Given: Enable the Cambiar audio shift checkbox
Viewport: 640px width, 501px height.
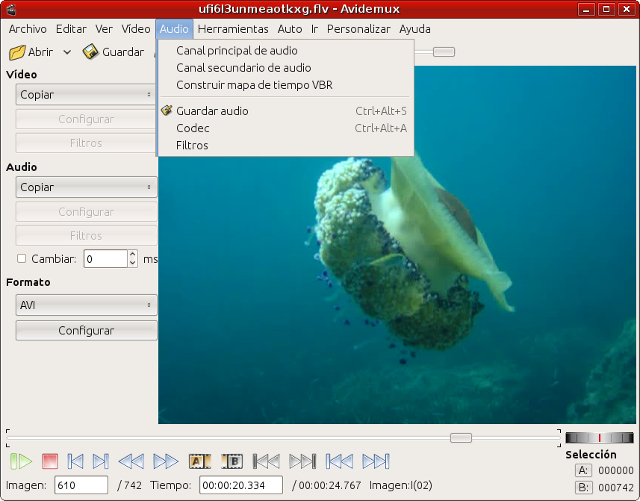Looking at the screenshot, I should tap(22, 259).
